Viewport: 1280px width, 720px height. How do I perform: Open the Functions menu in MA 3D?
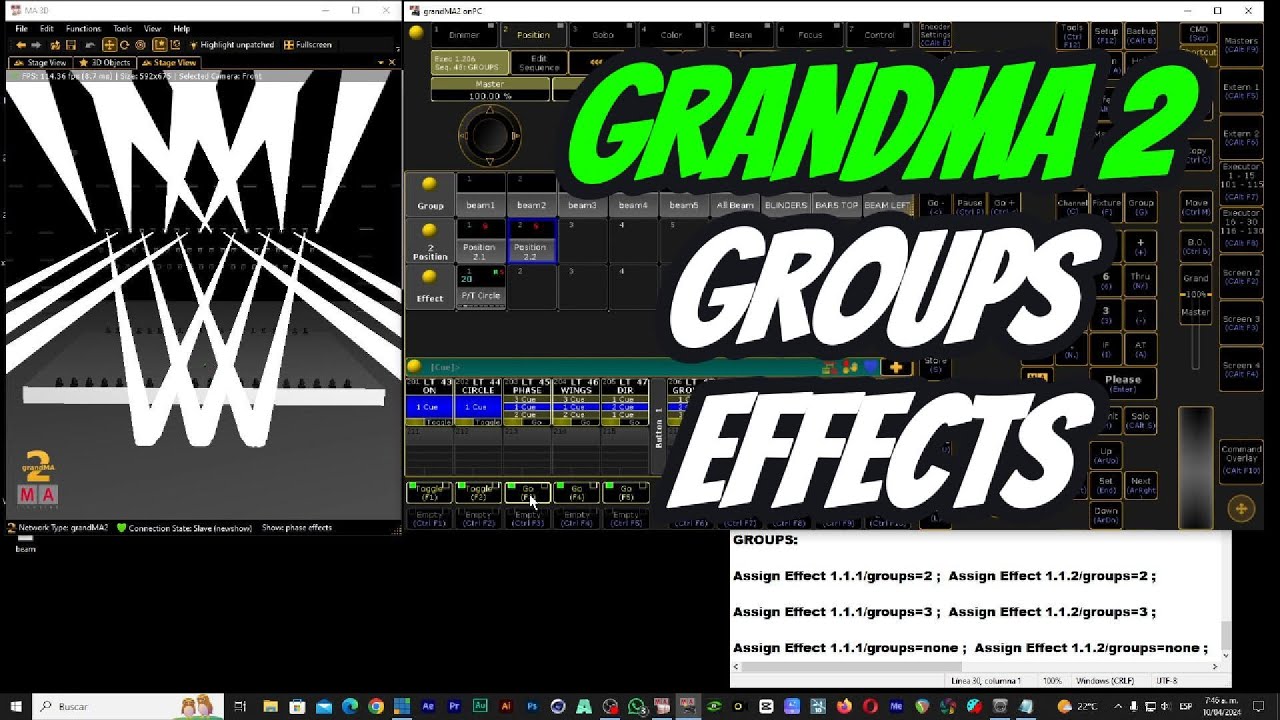tap(83, 29)
